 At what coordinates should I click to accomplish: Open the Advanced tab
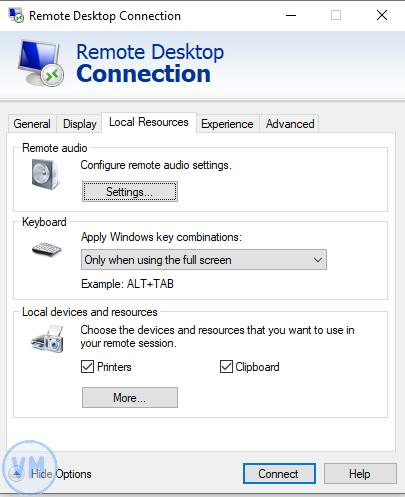(290, 124)
